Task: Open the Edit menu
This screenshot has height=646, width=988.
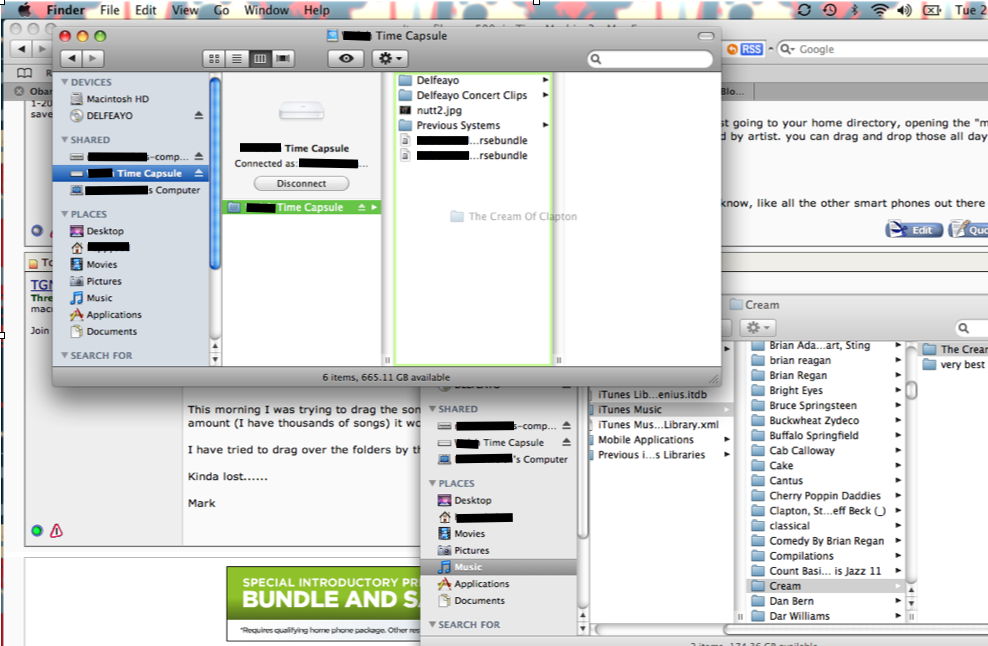Action: click(146, 10)
